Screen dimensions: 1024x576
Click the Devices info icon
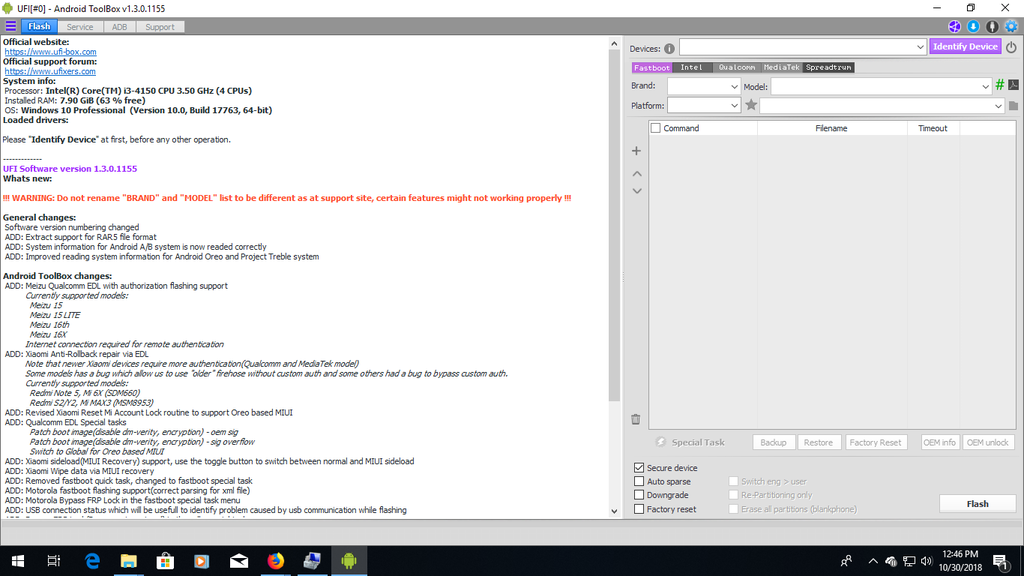point(669,48)
